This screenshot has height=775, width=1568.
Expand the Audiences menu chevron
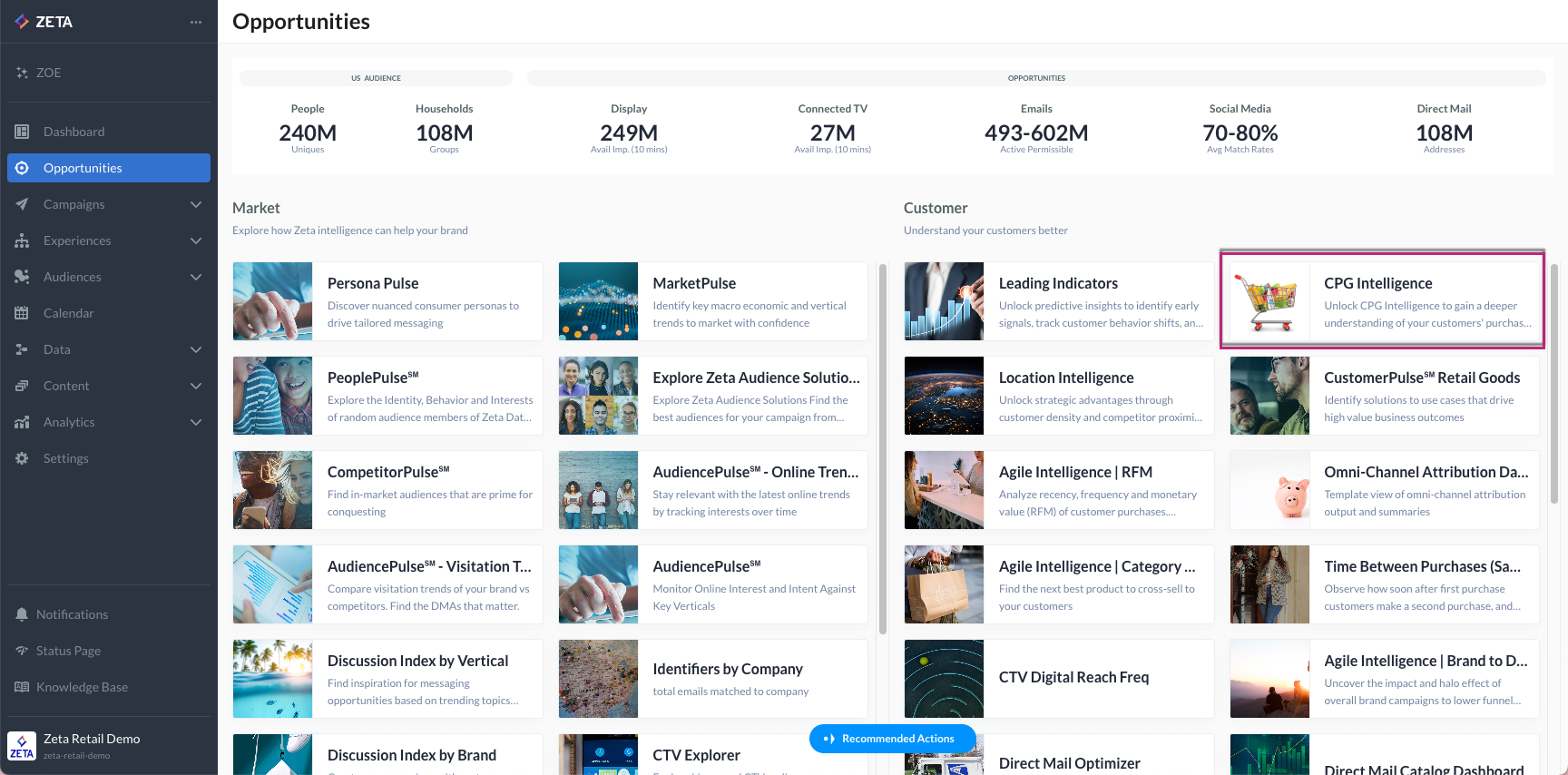(x=196, y=277)
